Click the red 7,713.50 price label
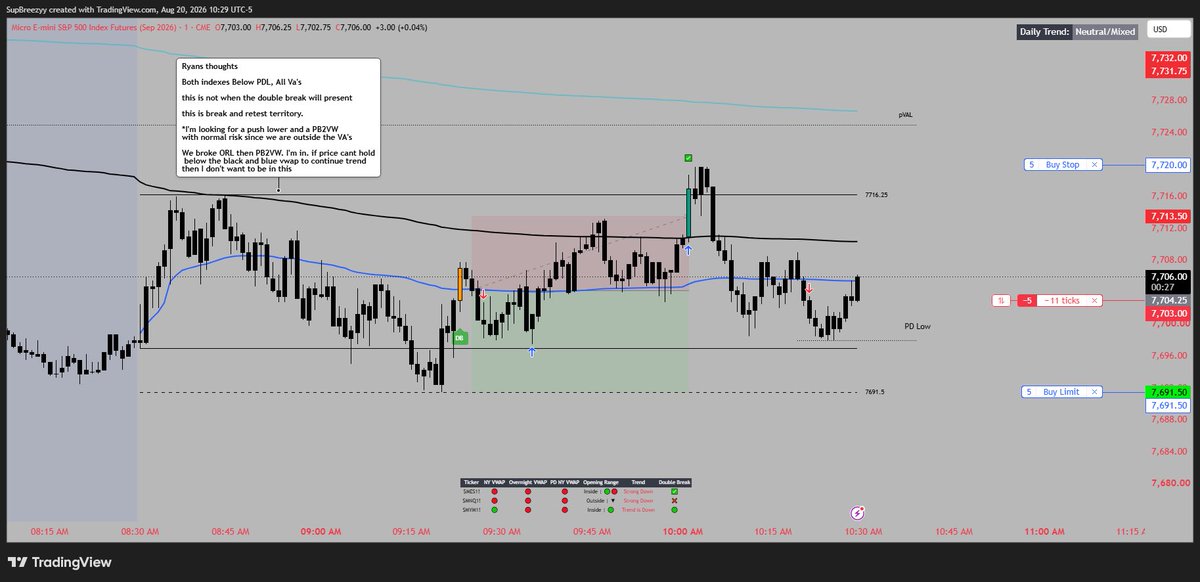Screen dimensions: 1200x582 click(x=1168, y=216)
